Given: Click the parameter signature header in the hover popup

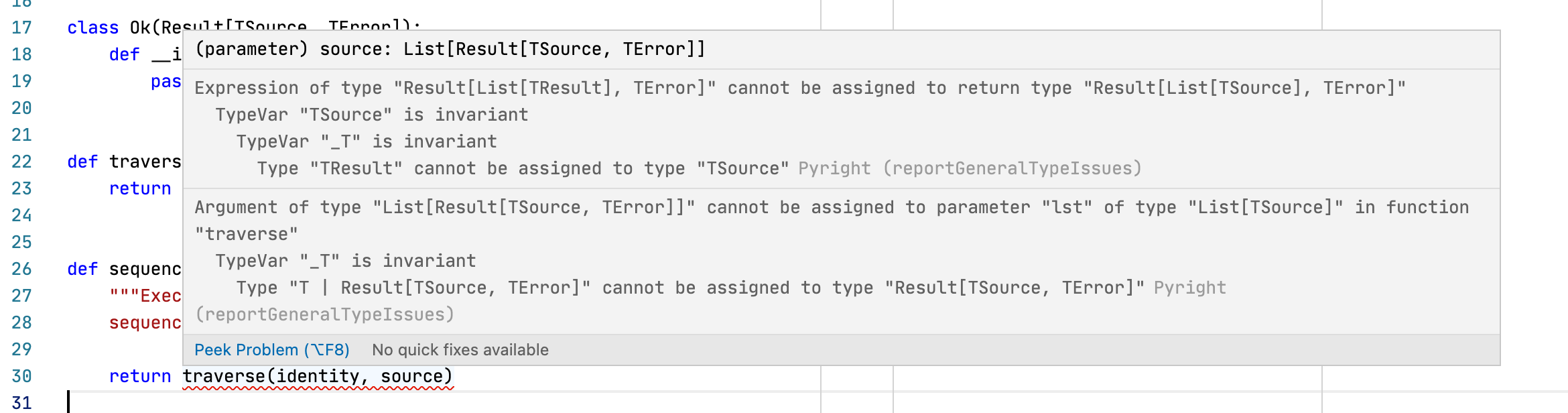Looking at the screenshot, I should (450, 48).
